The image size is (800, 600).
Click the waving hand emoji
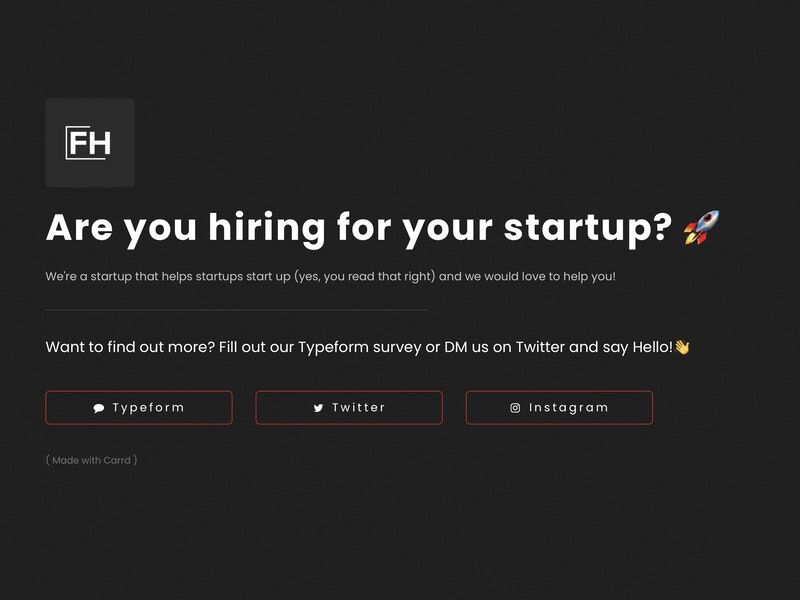(682, 347)
